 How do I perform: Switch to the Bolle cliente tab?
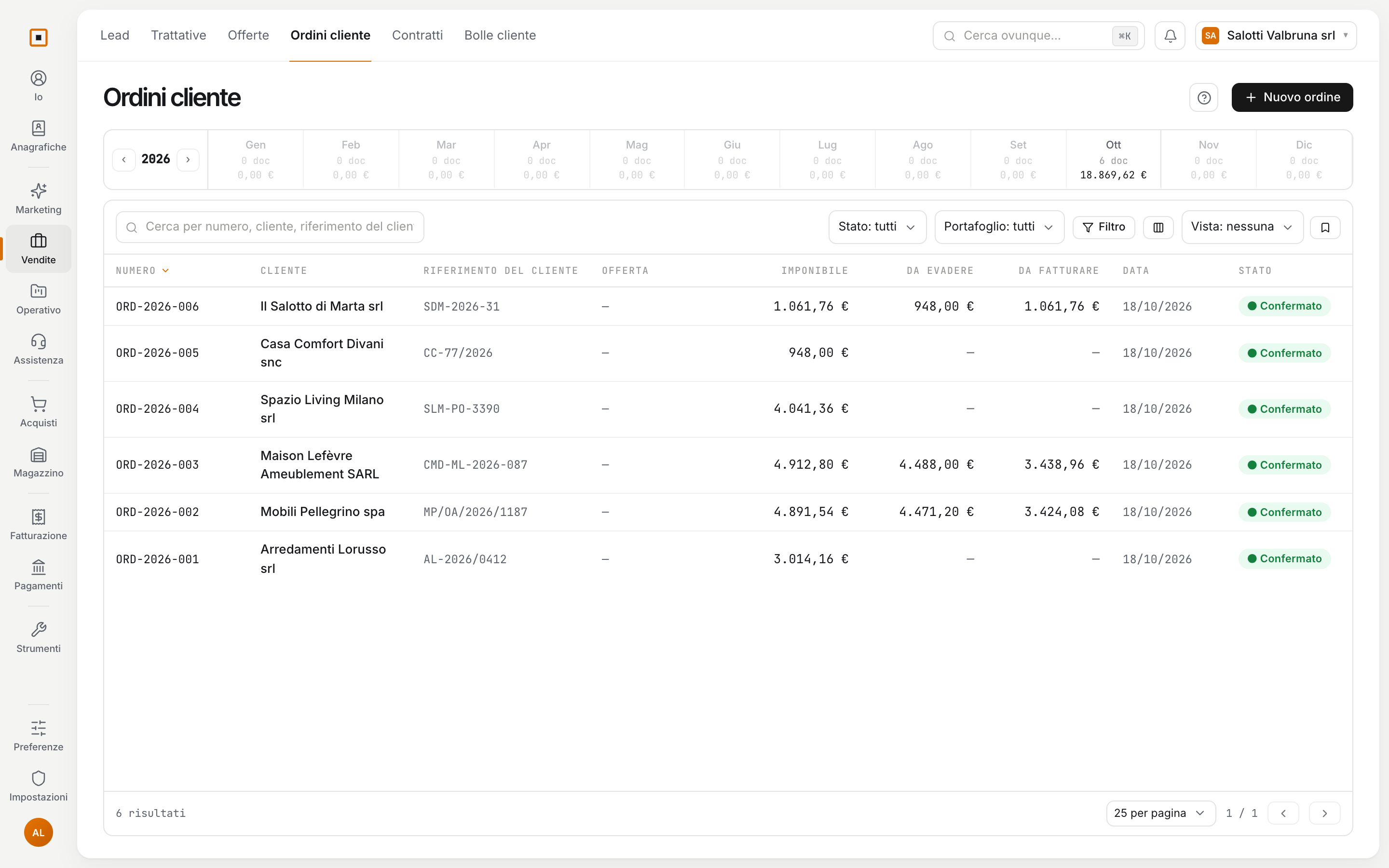coord(500,35)
